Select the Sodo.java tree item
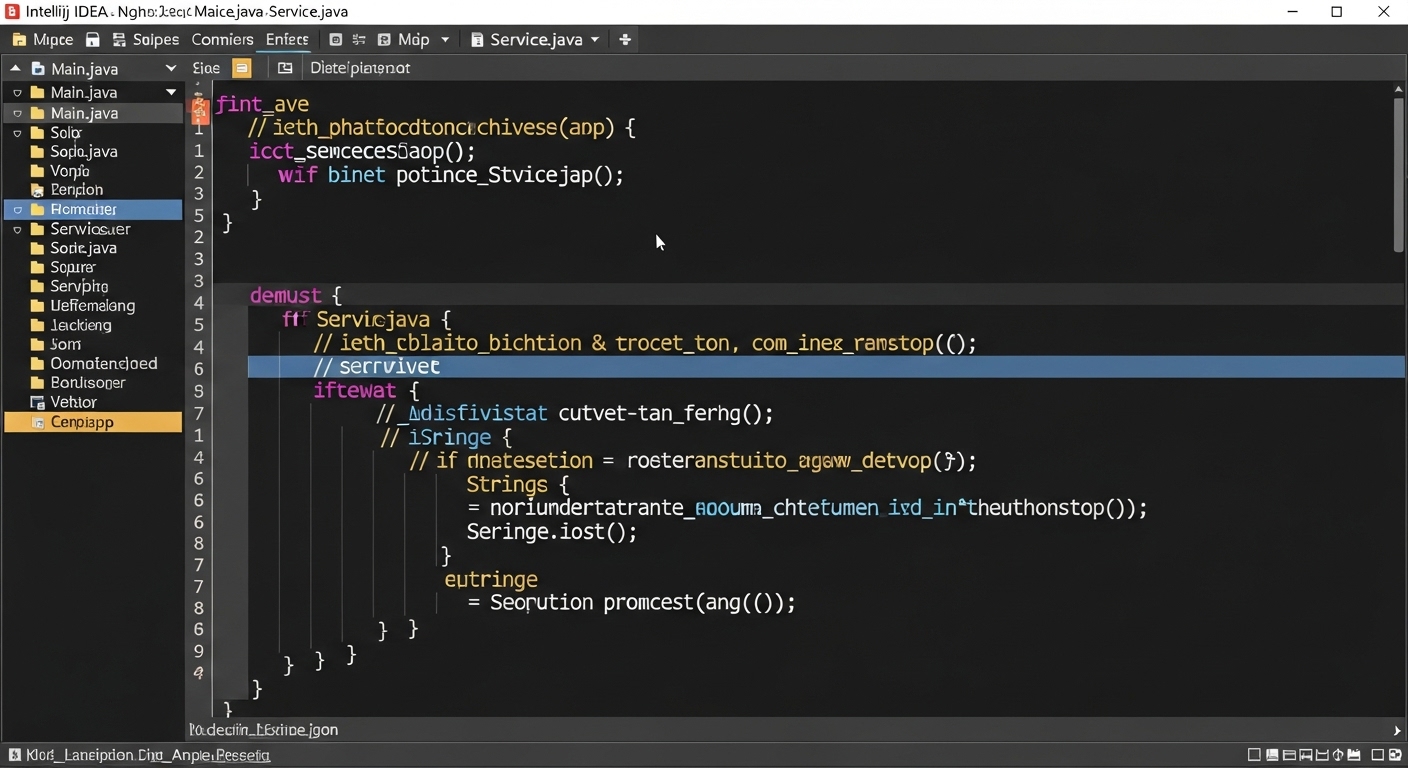This screenshot has width=1408, height=768. point(84,152)
